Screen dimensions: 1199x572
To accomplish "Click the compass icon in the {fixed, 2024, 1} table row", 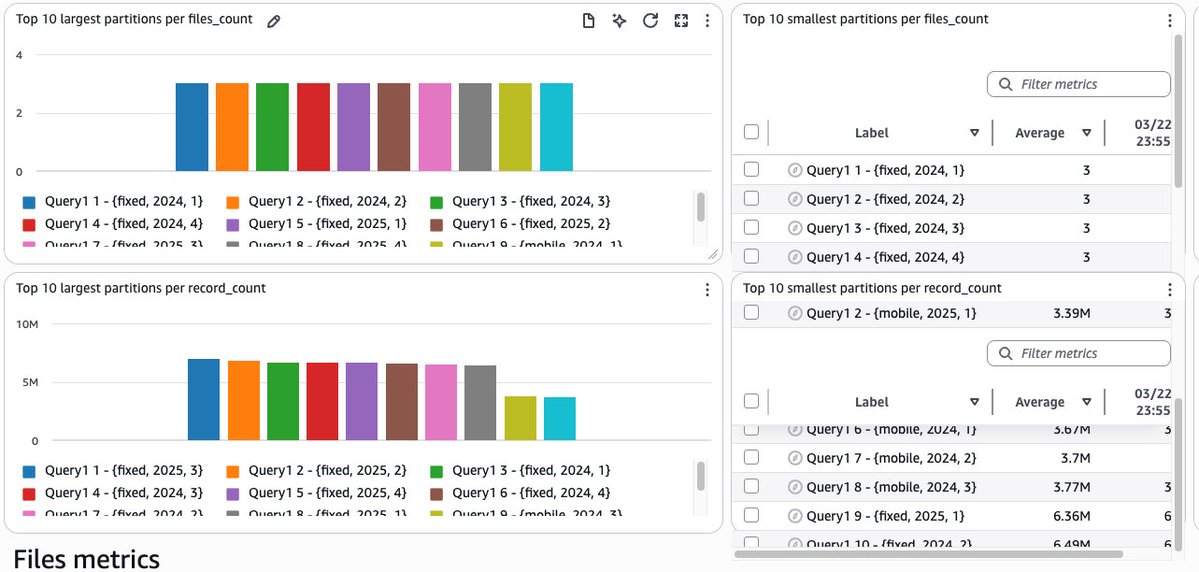I will [794, 170].
